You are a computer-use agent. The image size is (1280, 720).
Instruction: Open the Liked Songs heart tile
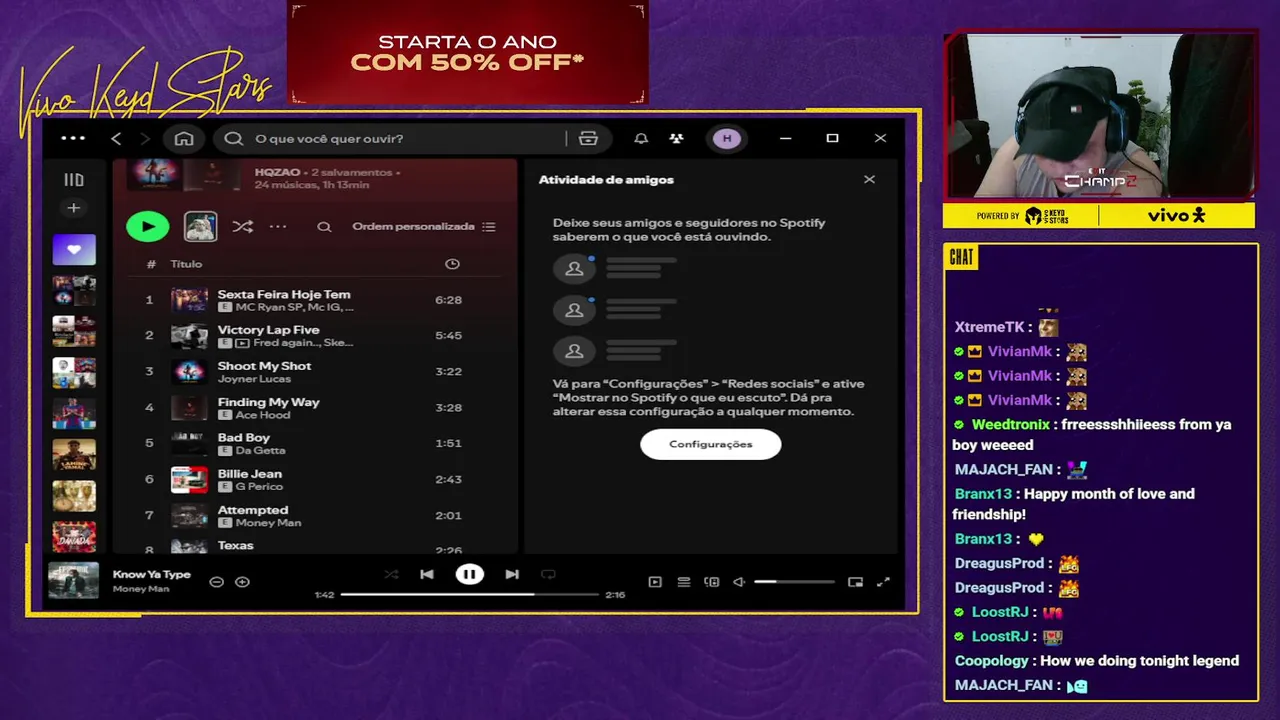74,250
